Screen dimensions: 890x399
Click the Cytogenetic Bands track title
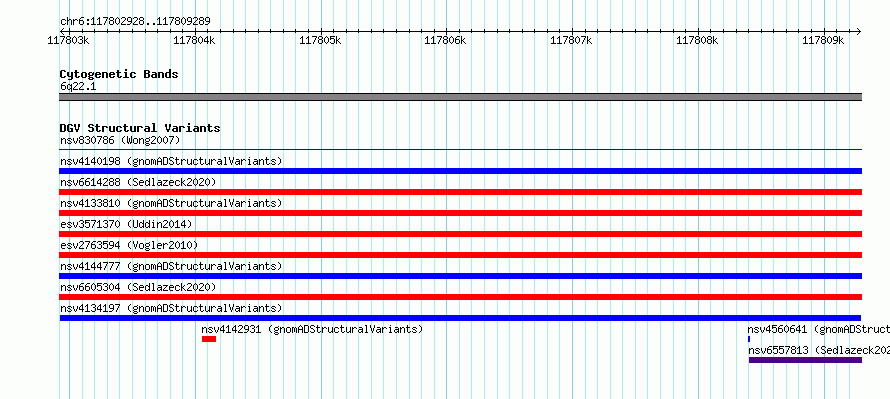coord(119,74)
